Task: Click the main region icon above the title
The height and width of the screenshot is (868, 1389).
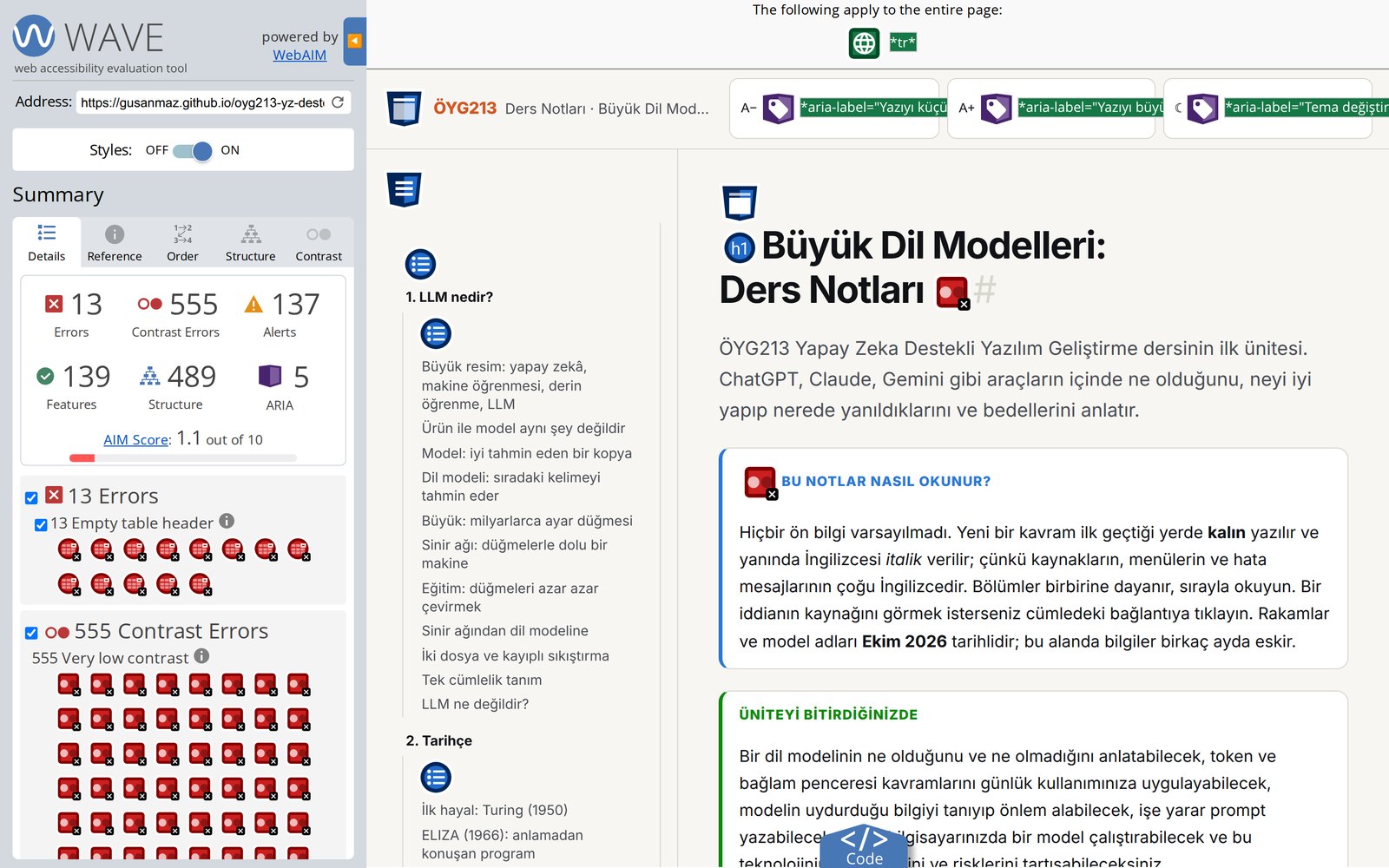Action: coord(740,203)
